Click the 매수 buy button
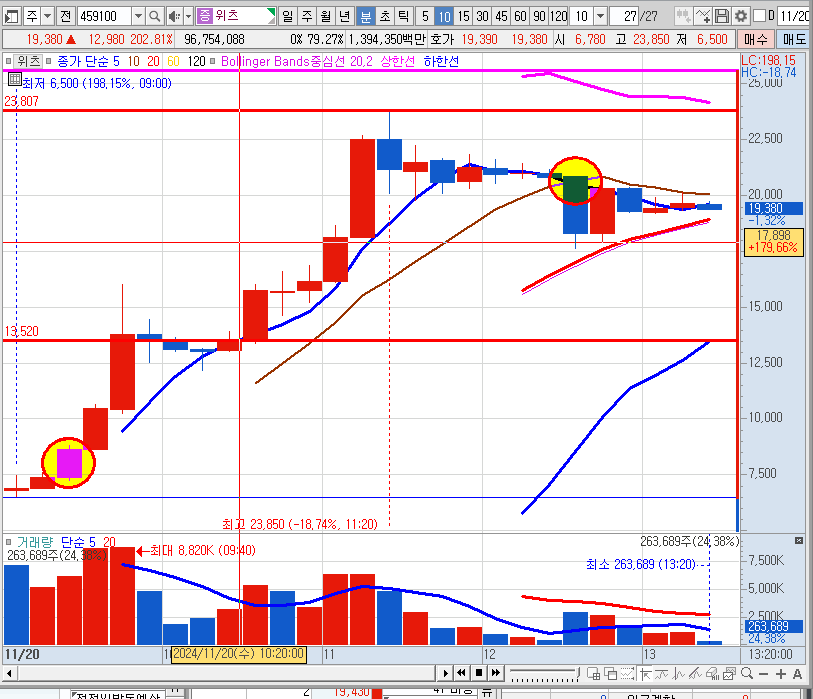 click(x=755, y=39)
